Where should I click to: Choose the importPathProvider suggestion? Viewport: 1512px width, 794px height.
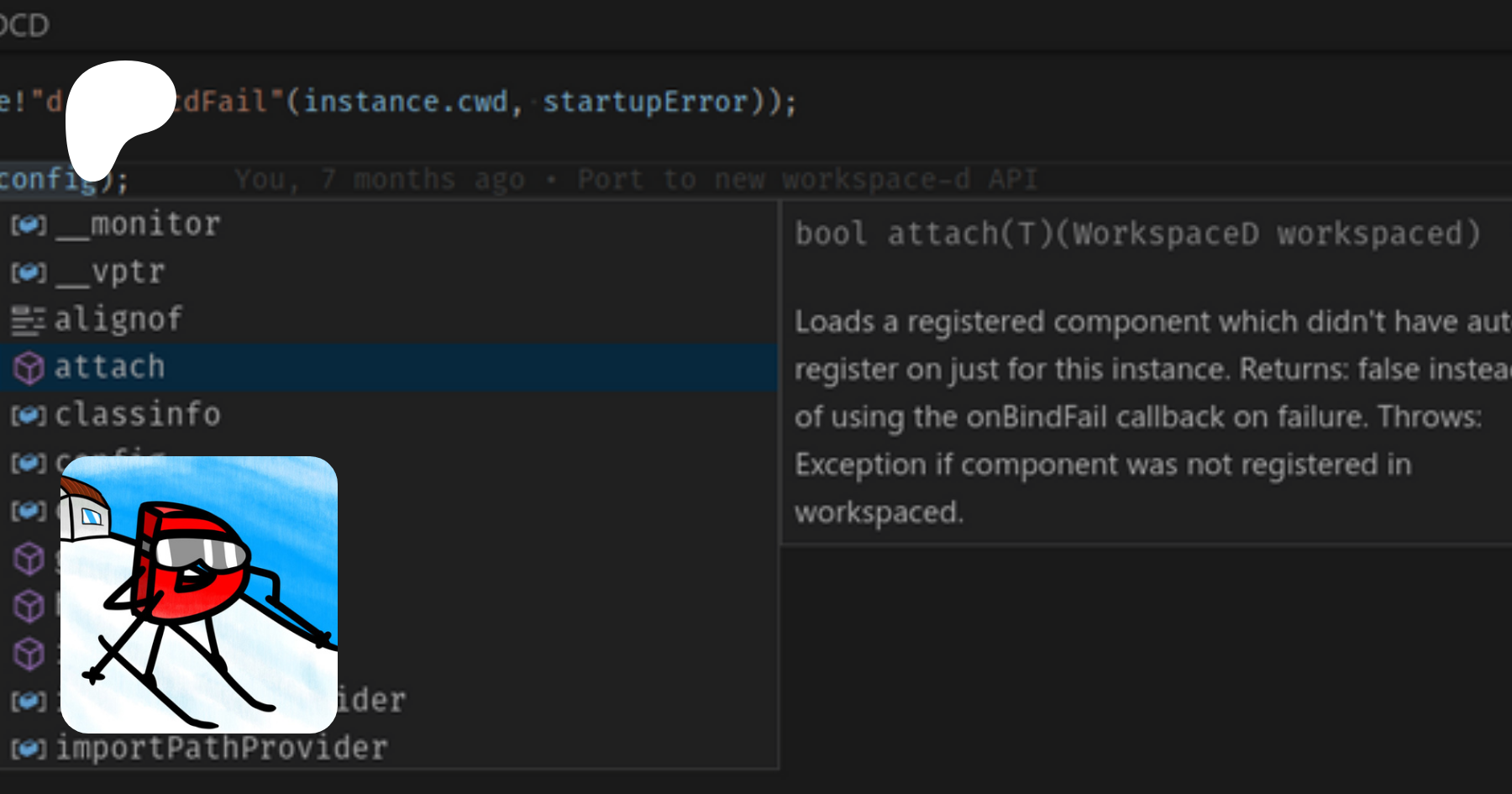[222, 748]
